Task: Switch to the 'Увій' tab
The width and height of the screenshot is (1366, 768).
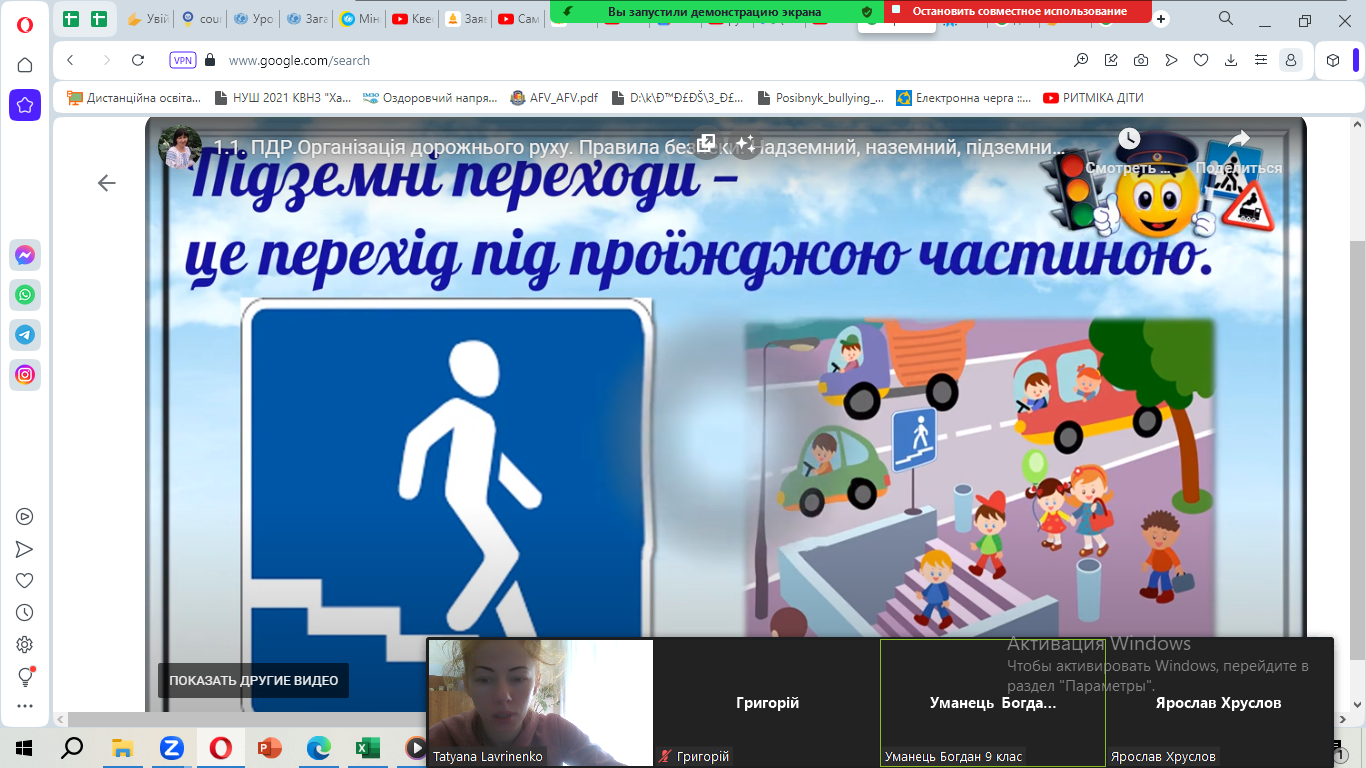Action: point(146,19)
